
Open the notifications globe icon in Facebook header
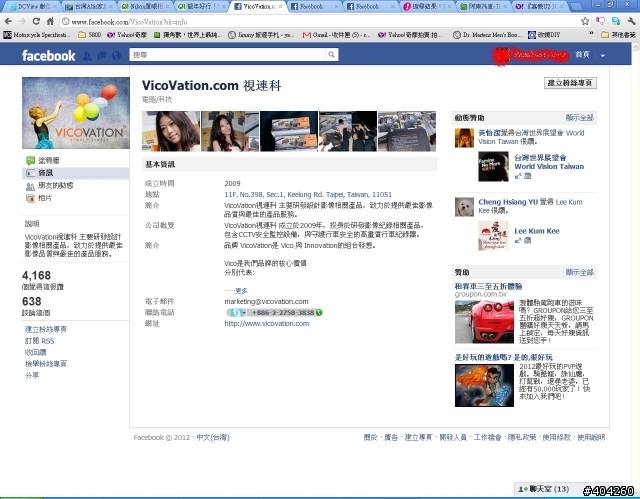click(x=116, y=55)
